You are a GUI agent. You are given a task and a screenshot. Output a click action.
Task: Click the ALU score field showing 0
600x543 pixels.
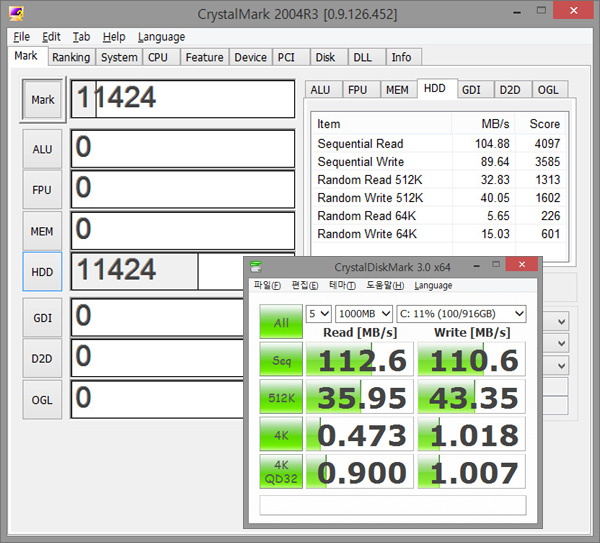coord(183,148)
